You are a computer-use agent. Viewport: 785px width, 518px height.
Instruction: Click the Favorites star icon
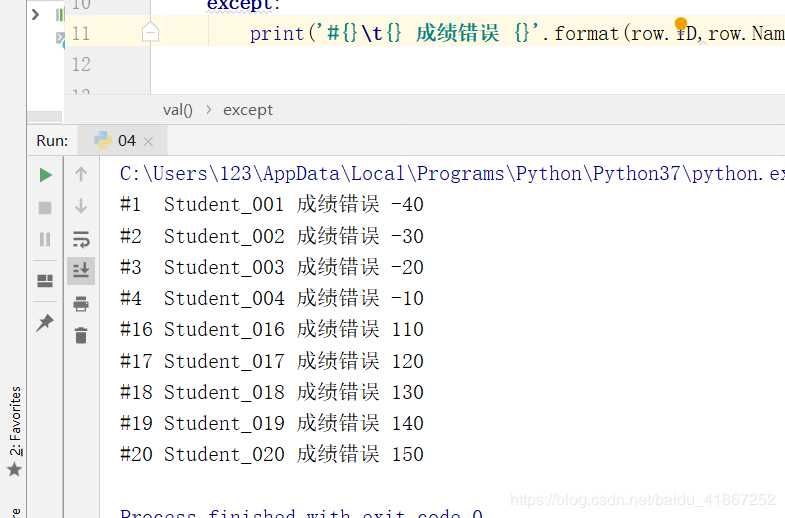point(15,469)
